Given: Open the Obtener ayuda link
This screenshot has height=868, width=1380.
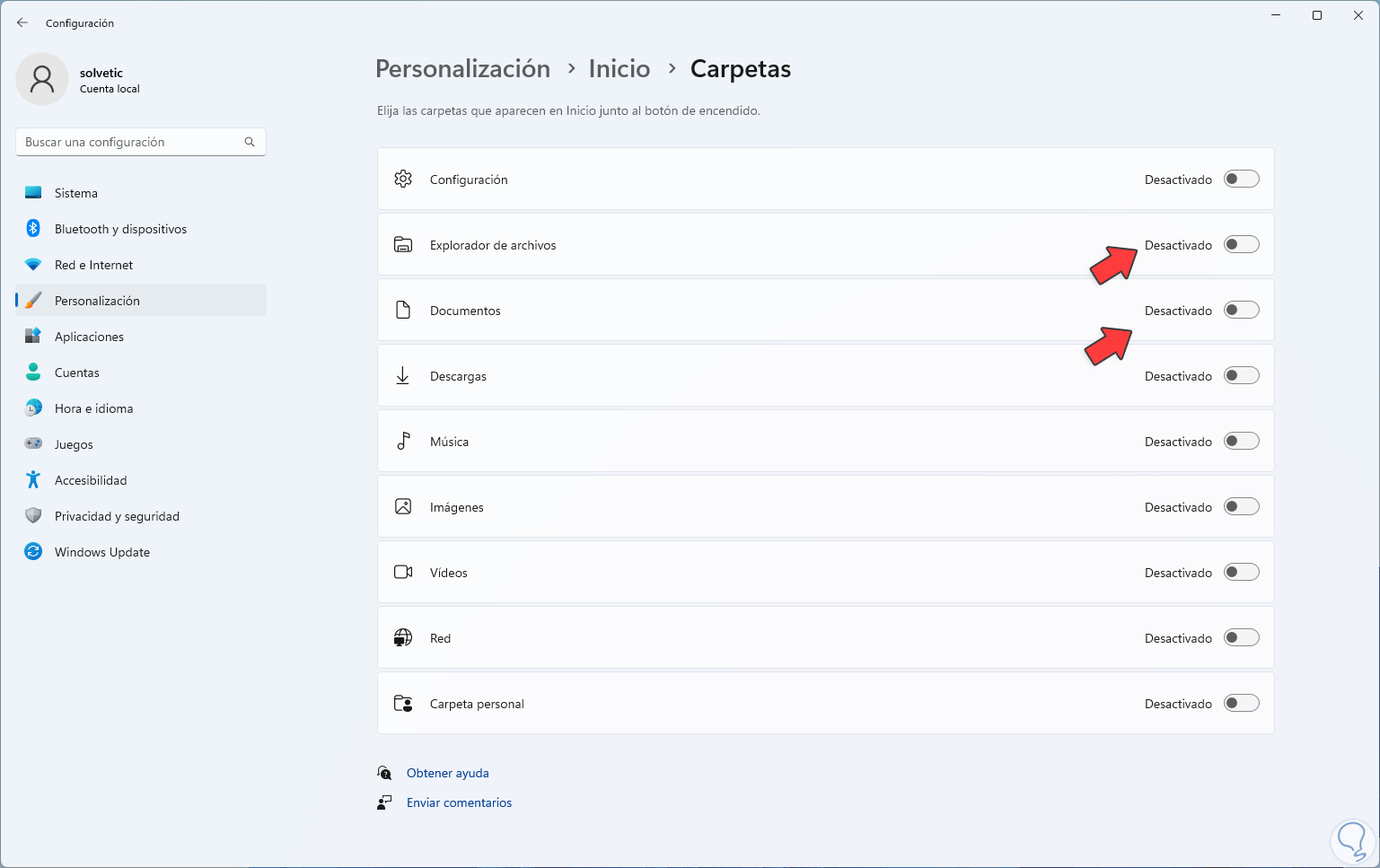Looking at the screenshot, I should point(447,773).
